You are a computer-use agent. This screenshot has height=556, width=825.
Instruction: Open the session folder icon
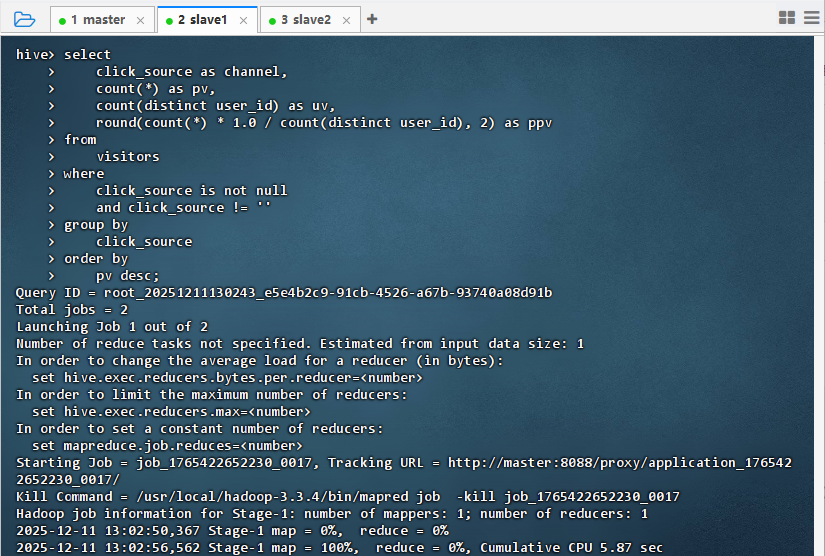coord(24,19)
